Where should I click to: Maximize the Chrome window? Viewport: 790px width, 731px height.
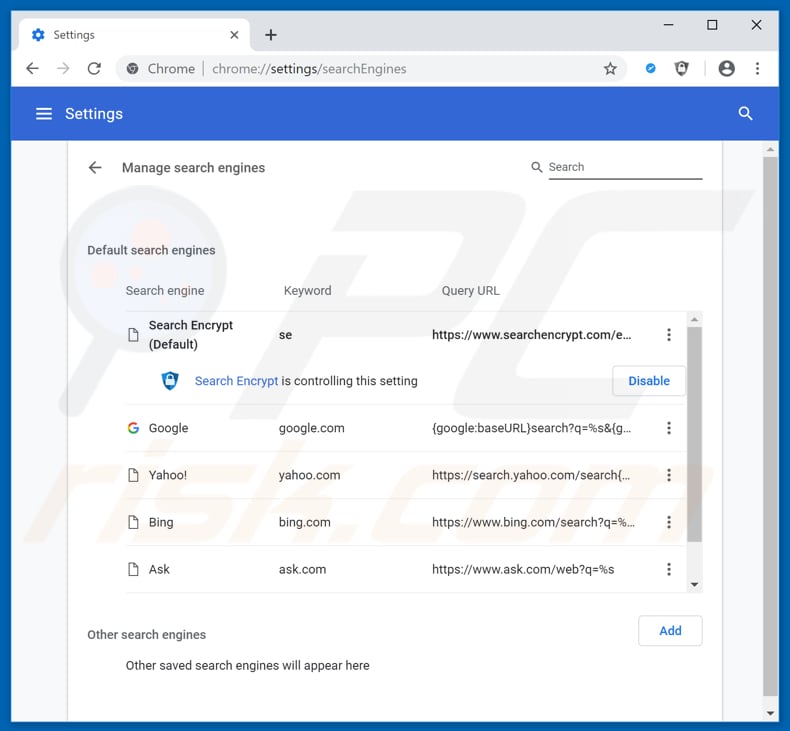(712, 25)
